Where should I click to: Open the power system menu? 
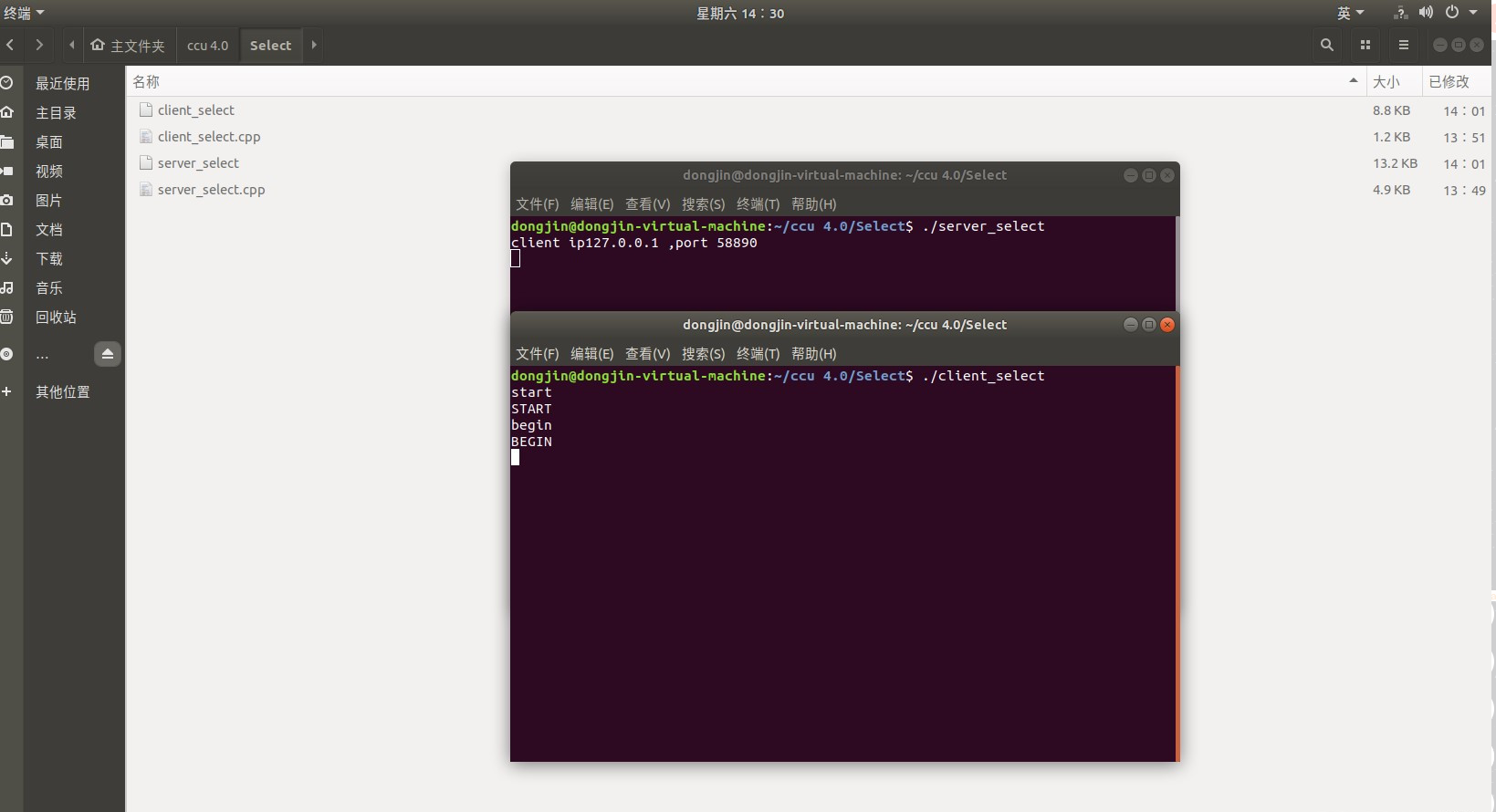tap(1452, 13)
